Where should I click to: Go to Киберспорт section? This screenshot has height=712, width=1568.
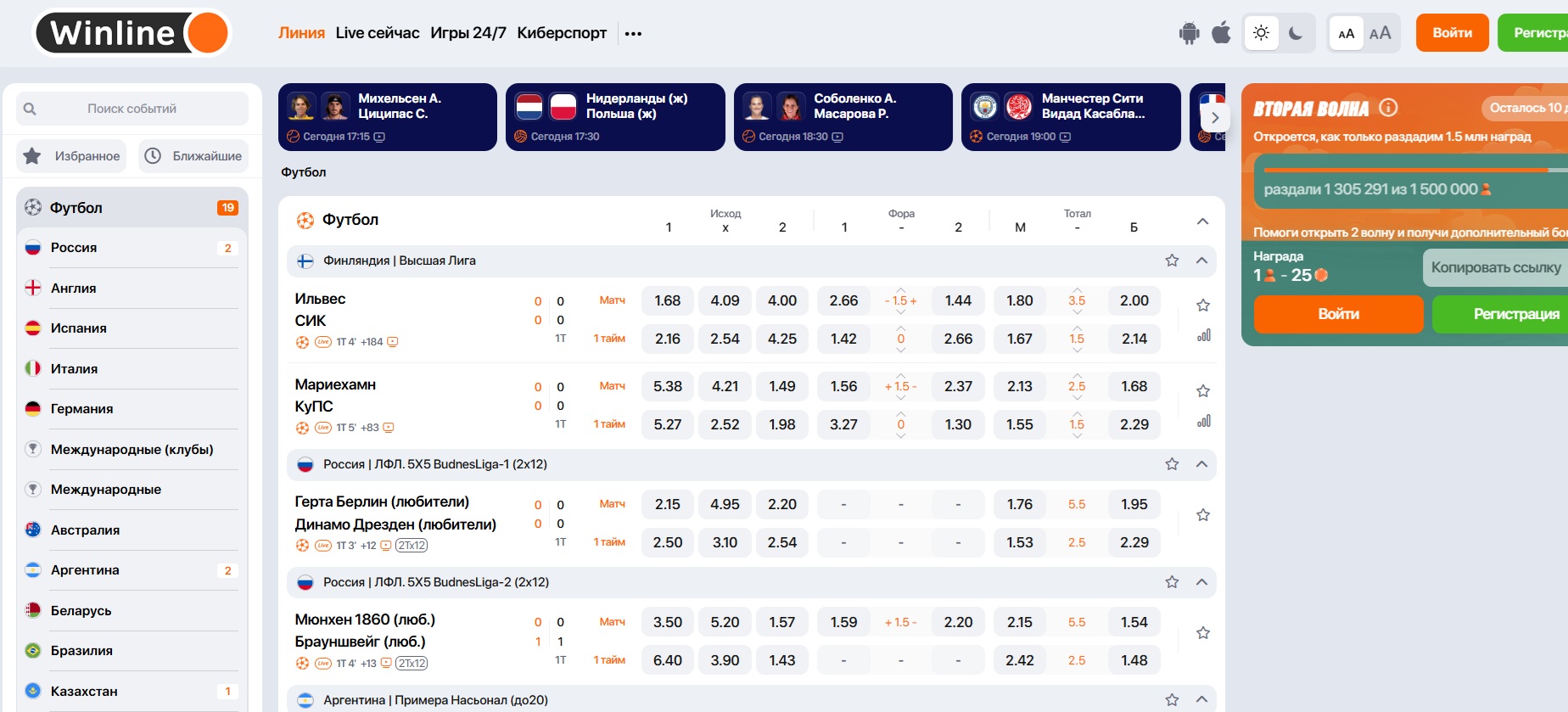click(x=561, y=33)
